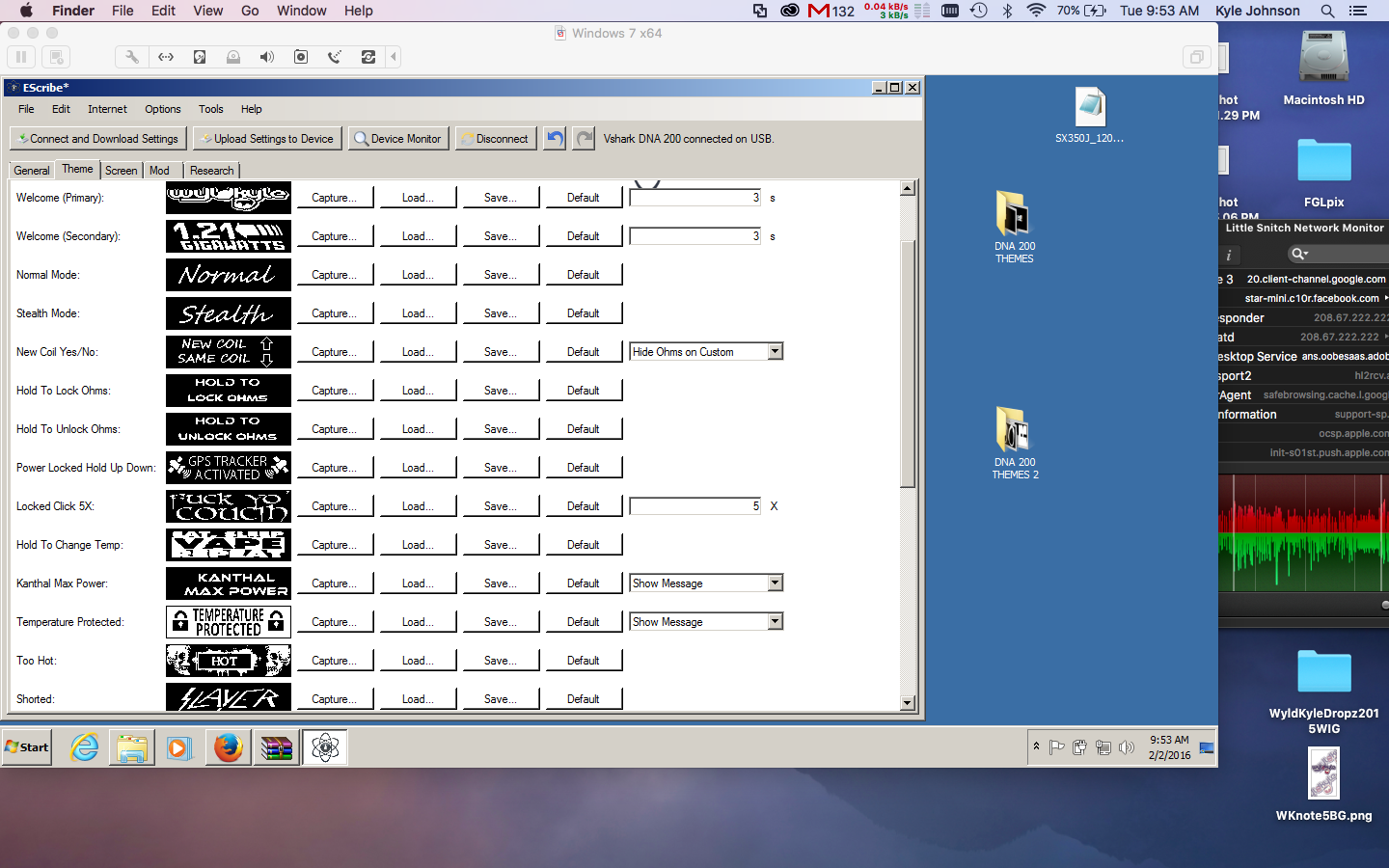Select the FGLpix folder on Mac desktop
The height and width of the screenshot is (868, 1389).
point(1323,174)
